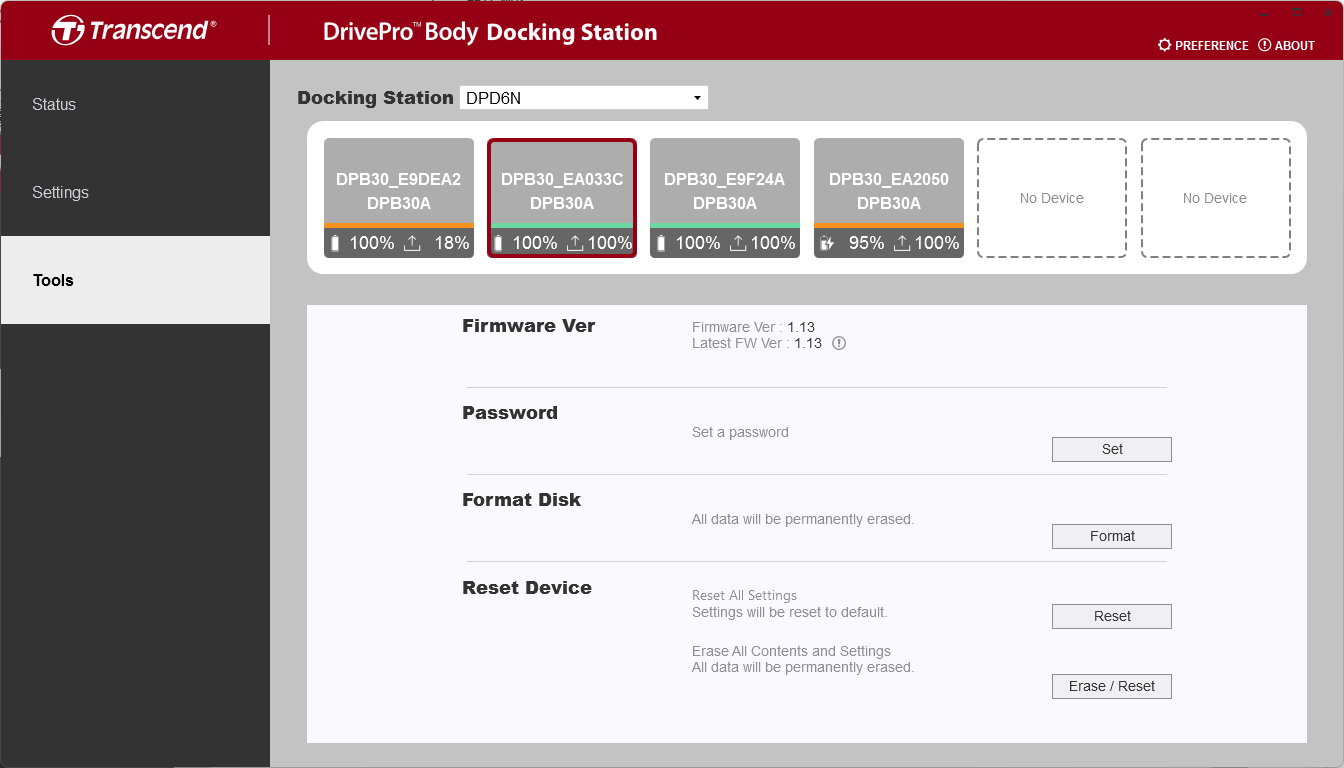Select the Tools sidebar tab
Image resolution: width=1344 pixels, height=768 pixels.
click(53, 280)
